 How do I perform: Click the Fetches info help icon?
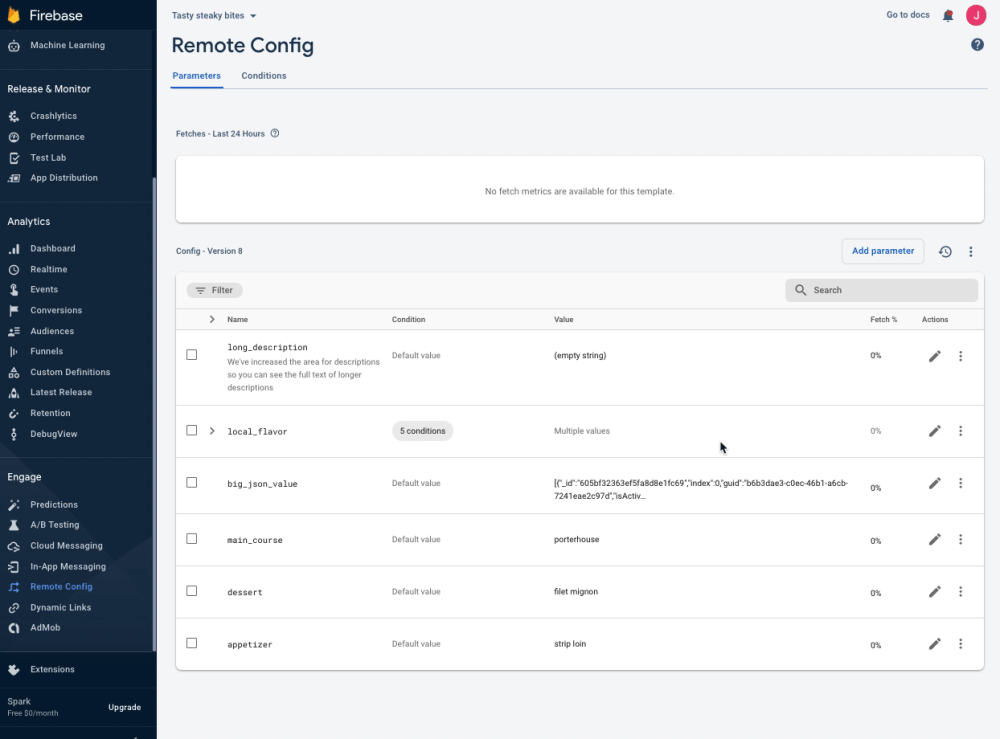pos(275,134)
